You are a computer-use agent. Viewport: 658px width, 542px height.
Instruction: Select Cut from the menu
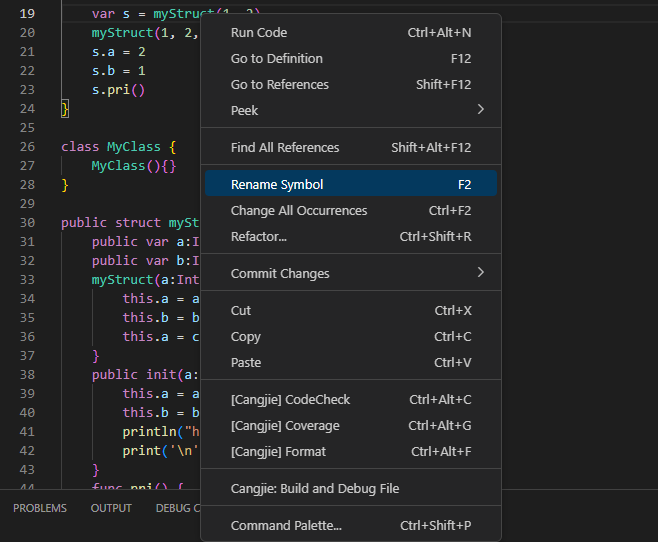pyautogui.click(x=241, y=310)
